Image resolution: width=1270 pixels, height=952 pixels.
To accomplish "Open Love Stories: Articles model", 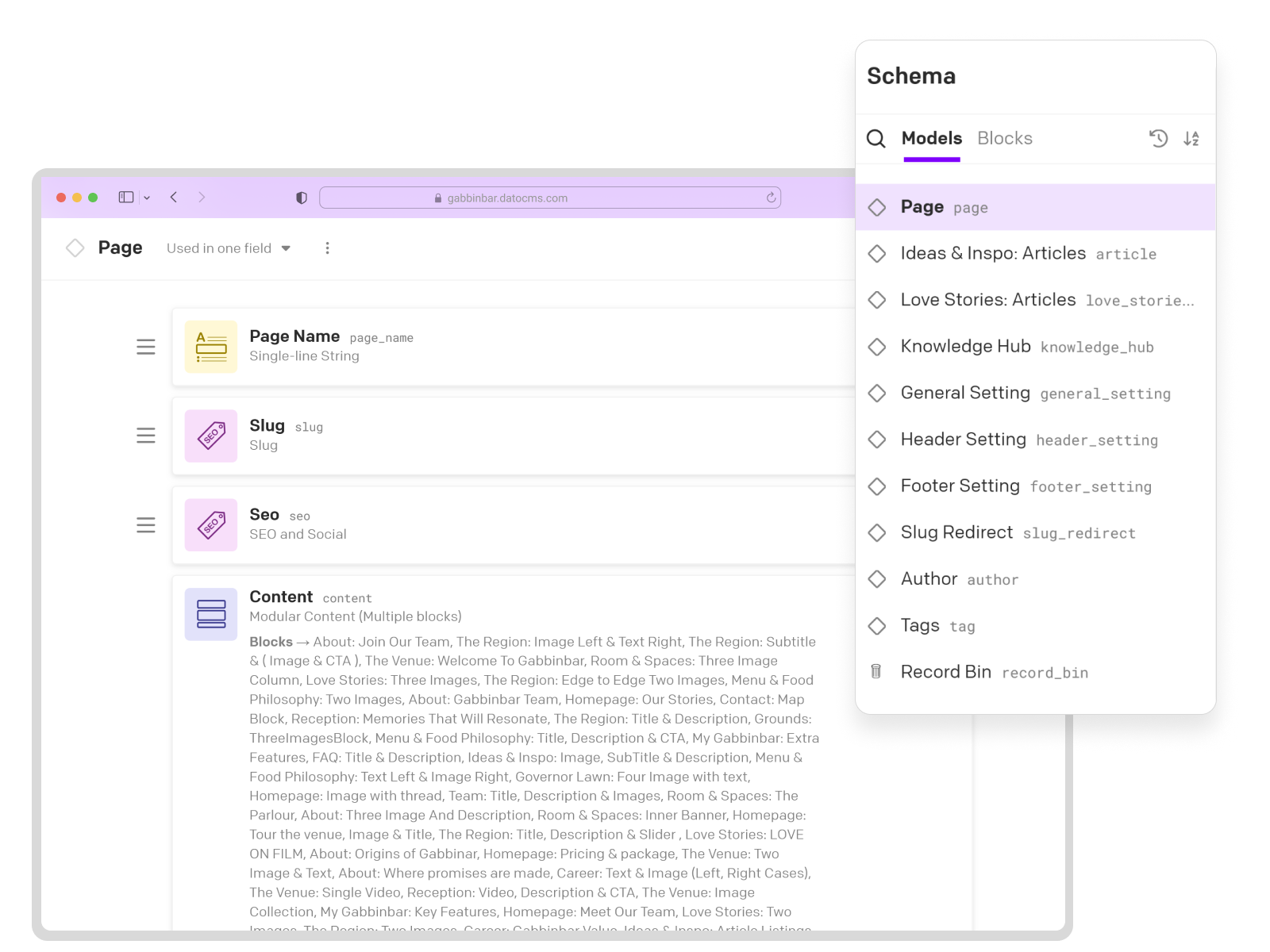I will 1036,300.
